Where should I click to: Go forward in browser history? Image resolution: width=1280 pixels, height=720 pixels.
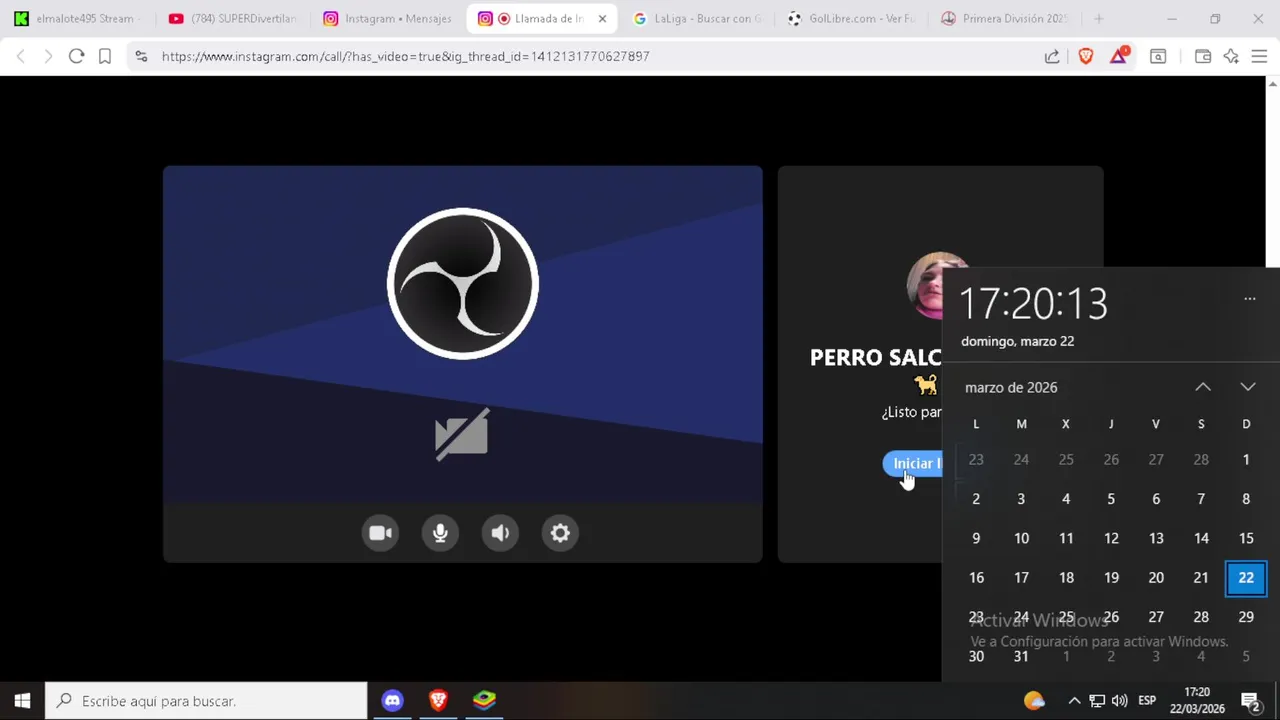point(48,57)
